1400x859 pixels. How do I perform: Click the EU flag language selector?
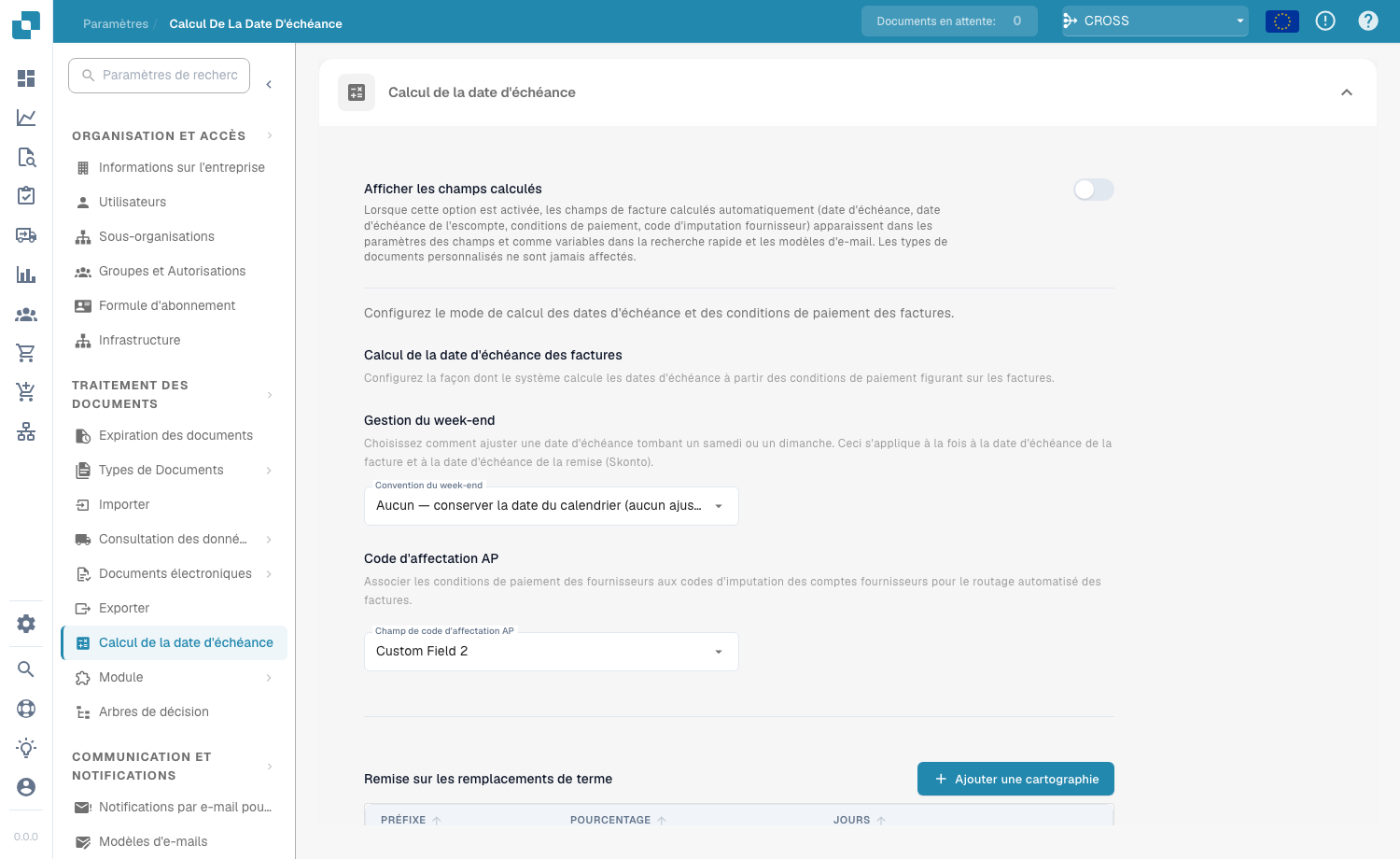coord(1282,21)
